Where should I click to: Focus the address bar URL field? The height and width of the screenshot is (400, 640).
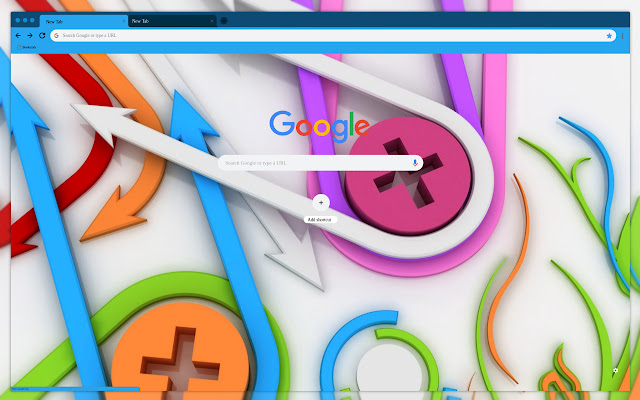[333, 36]
